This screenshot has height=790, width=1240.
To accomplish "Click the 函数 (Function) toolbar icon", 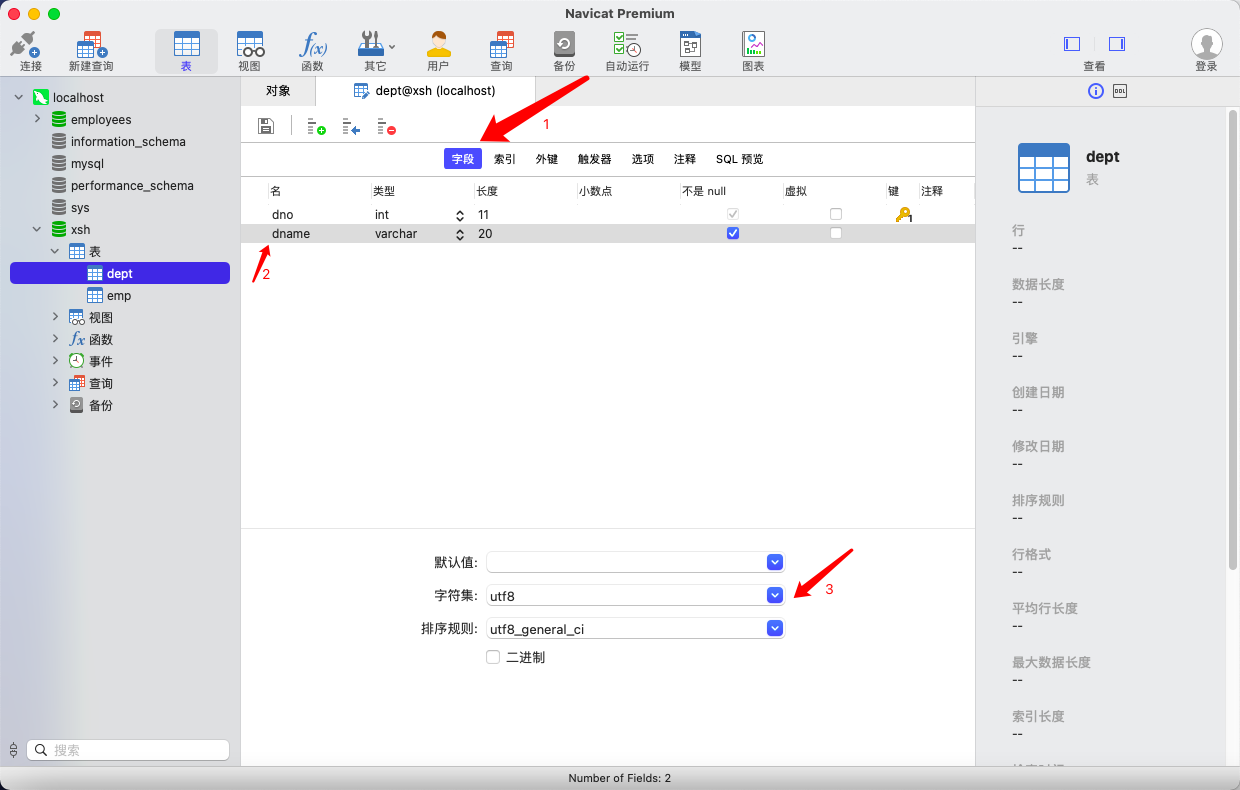I will tap(312, 50).
